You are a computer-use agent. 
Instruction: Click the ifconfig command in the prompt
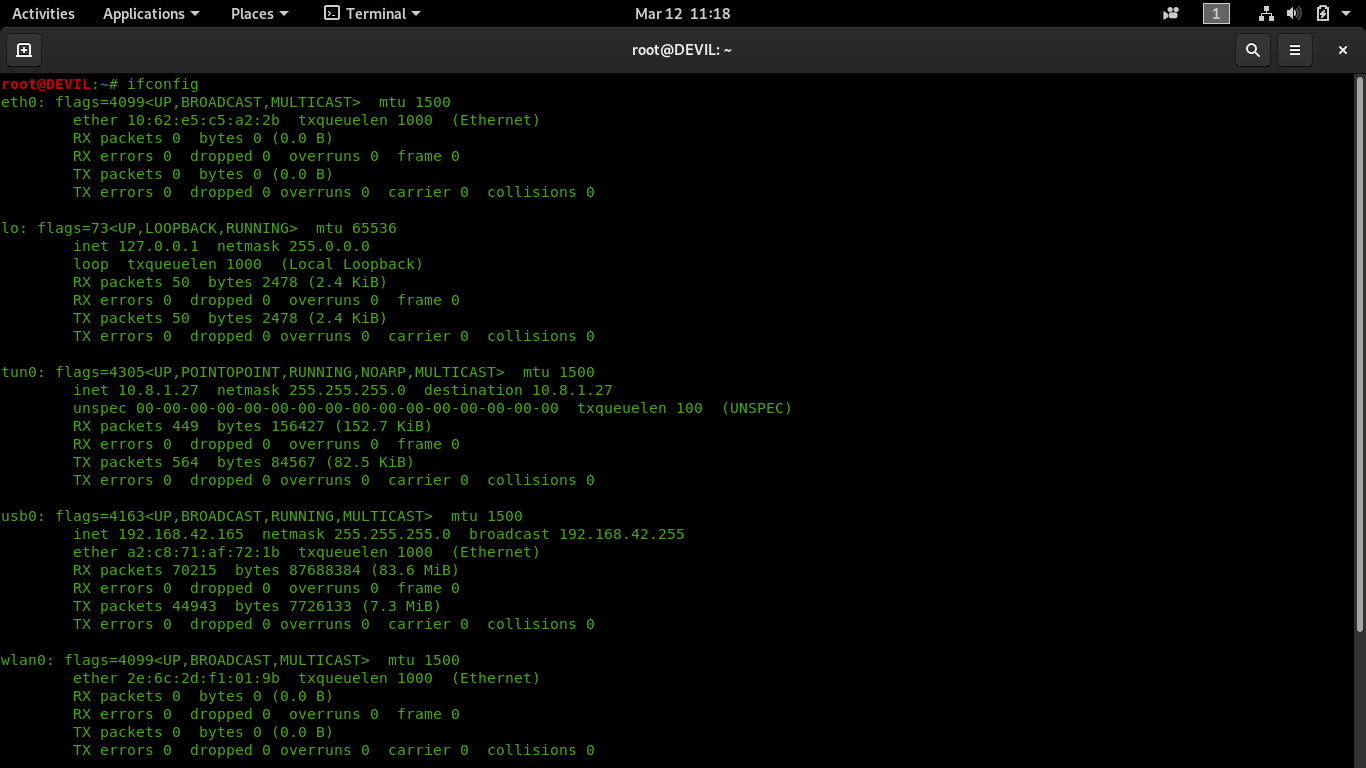(163, 84)
